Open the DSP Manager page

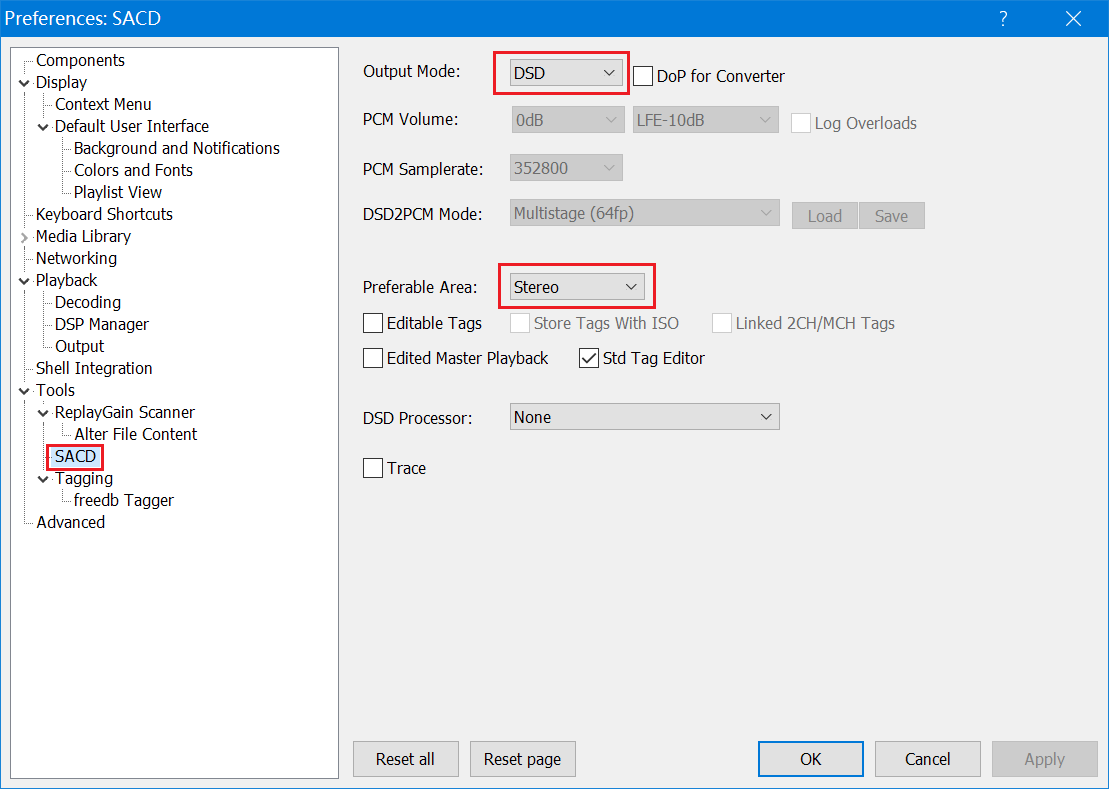[x=101, y=324]
